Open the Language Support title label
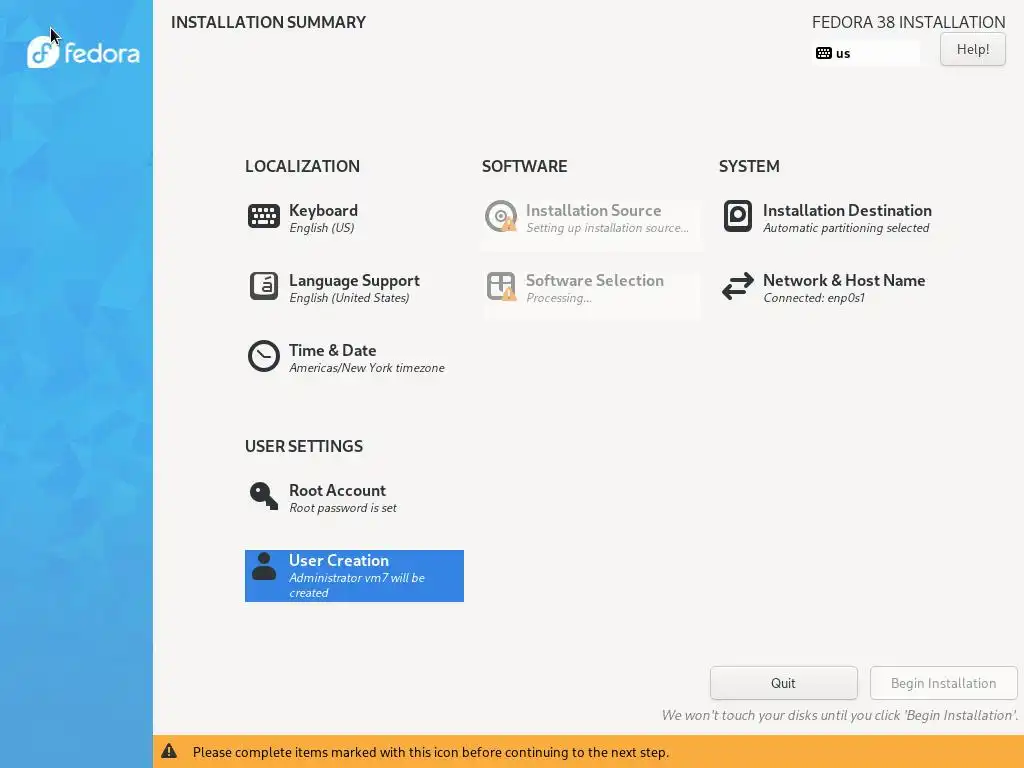This screenshot has height=768, width=1024. tap(354, 280)
